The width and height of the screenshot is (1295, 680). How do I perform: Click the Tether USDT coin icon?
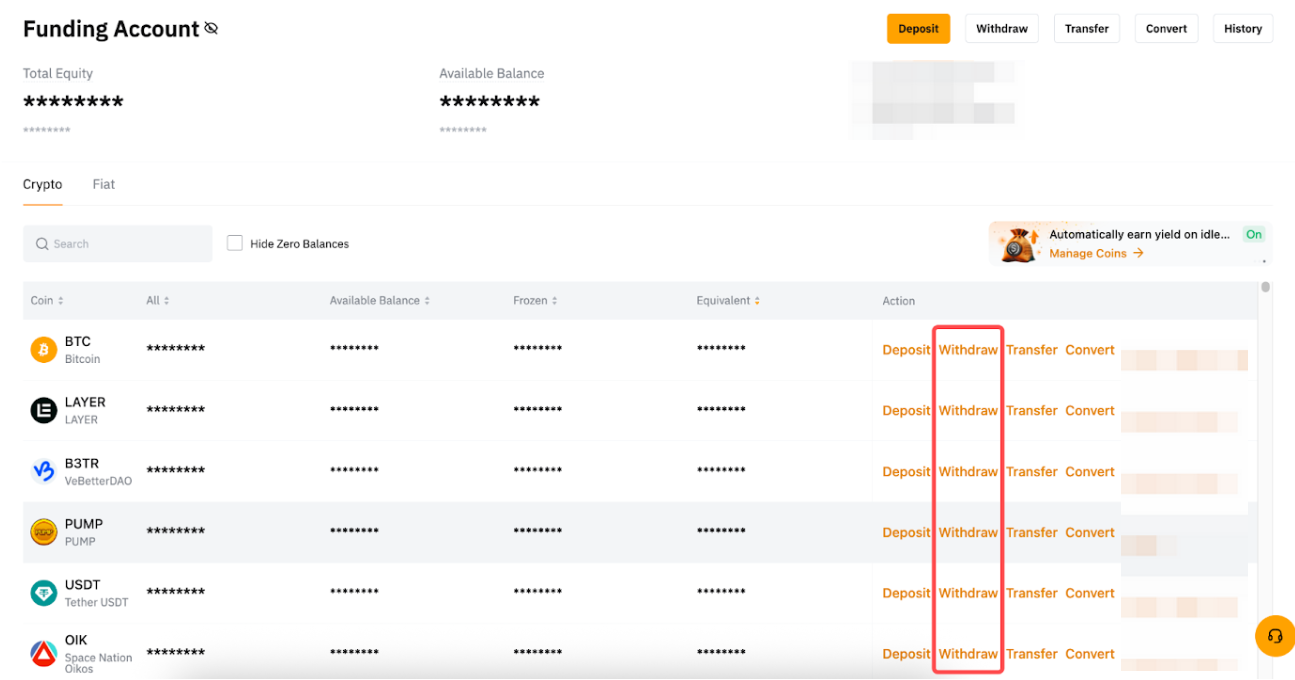[43, 593]
